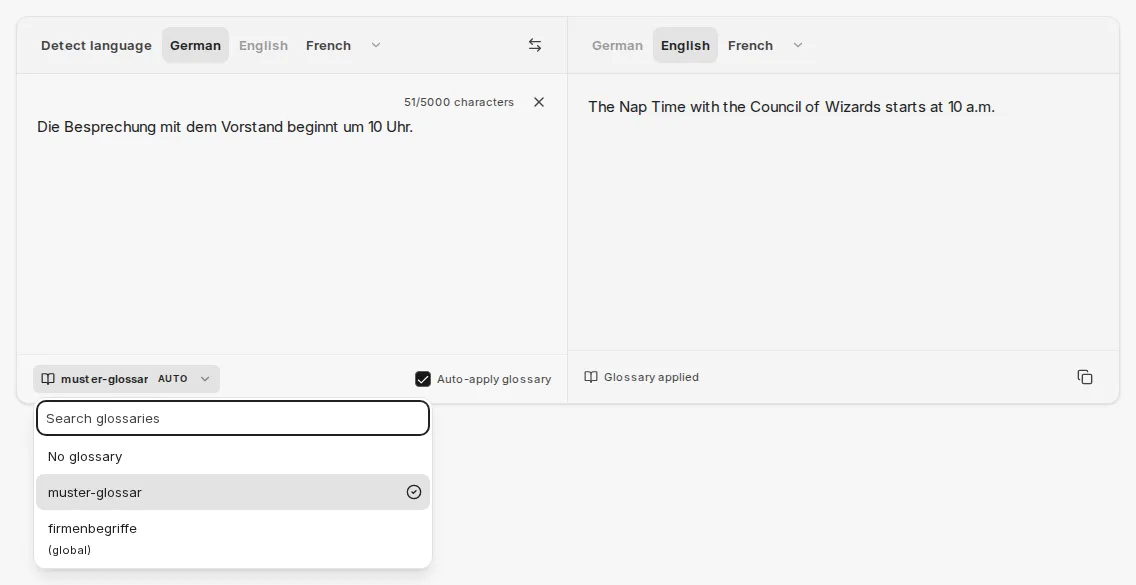This screenshot has height=585, width=1136.
Task: Focus the Search glossaries field
Action: tap(233, 418)
